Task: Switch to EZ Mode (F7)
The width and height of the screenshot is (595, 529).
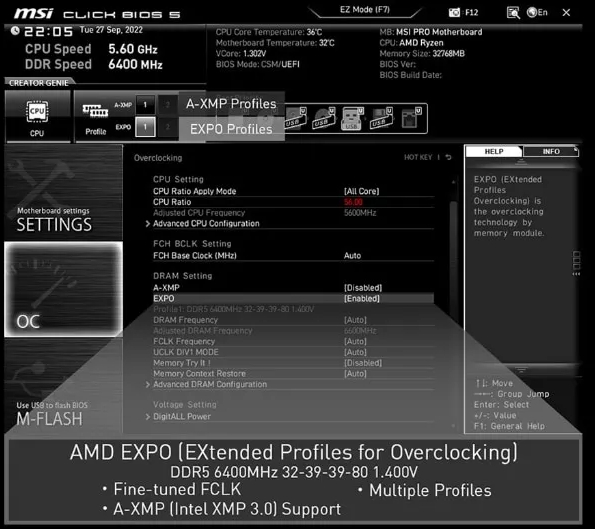Action: (x=365, y=10)
